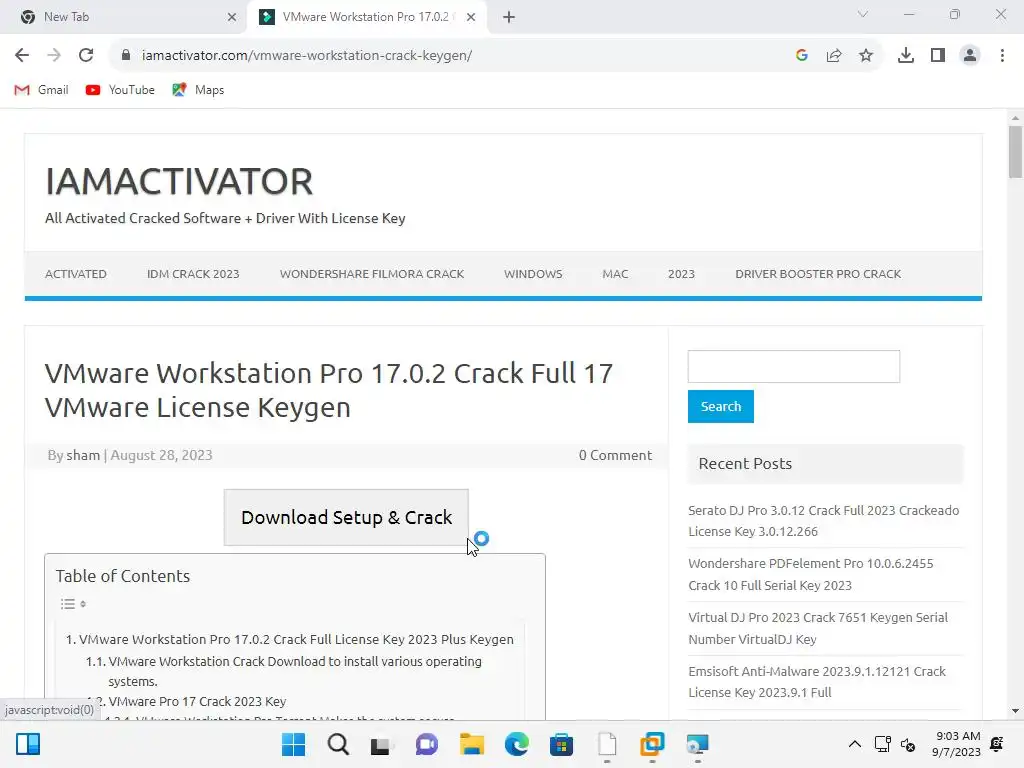The width and height of the screenshot is (1024, 768).
Task: Open the Chrome three-dot menu
Action: click(x=1002, y=56)
